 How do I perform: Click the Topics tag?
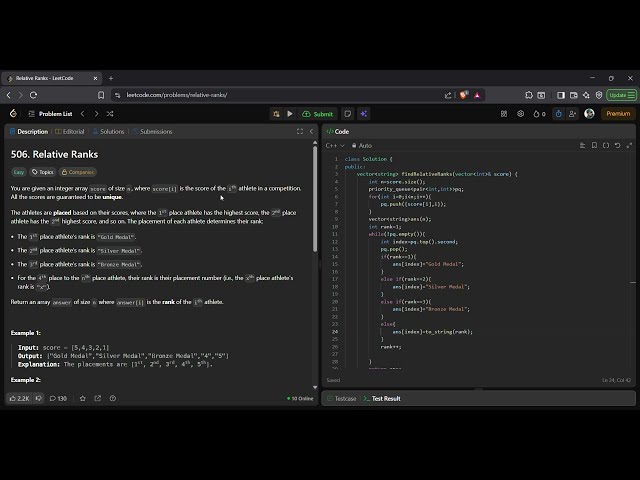[42, 172]
